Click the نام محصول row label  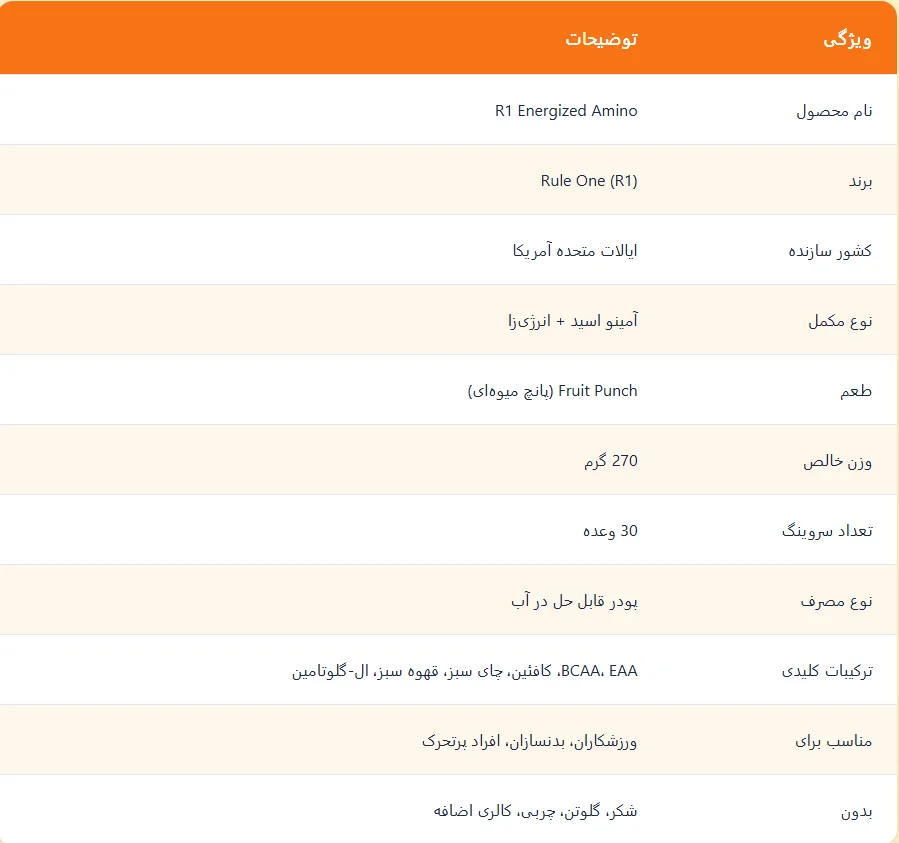click(x=834, y=111)
